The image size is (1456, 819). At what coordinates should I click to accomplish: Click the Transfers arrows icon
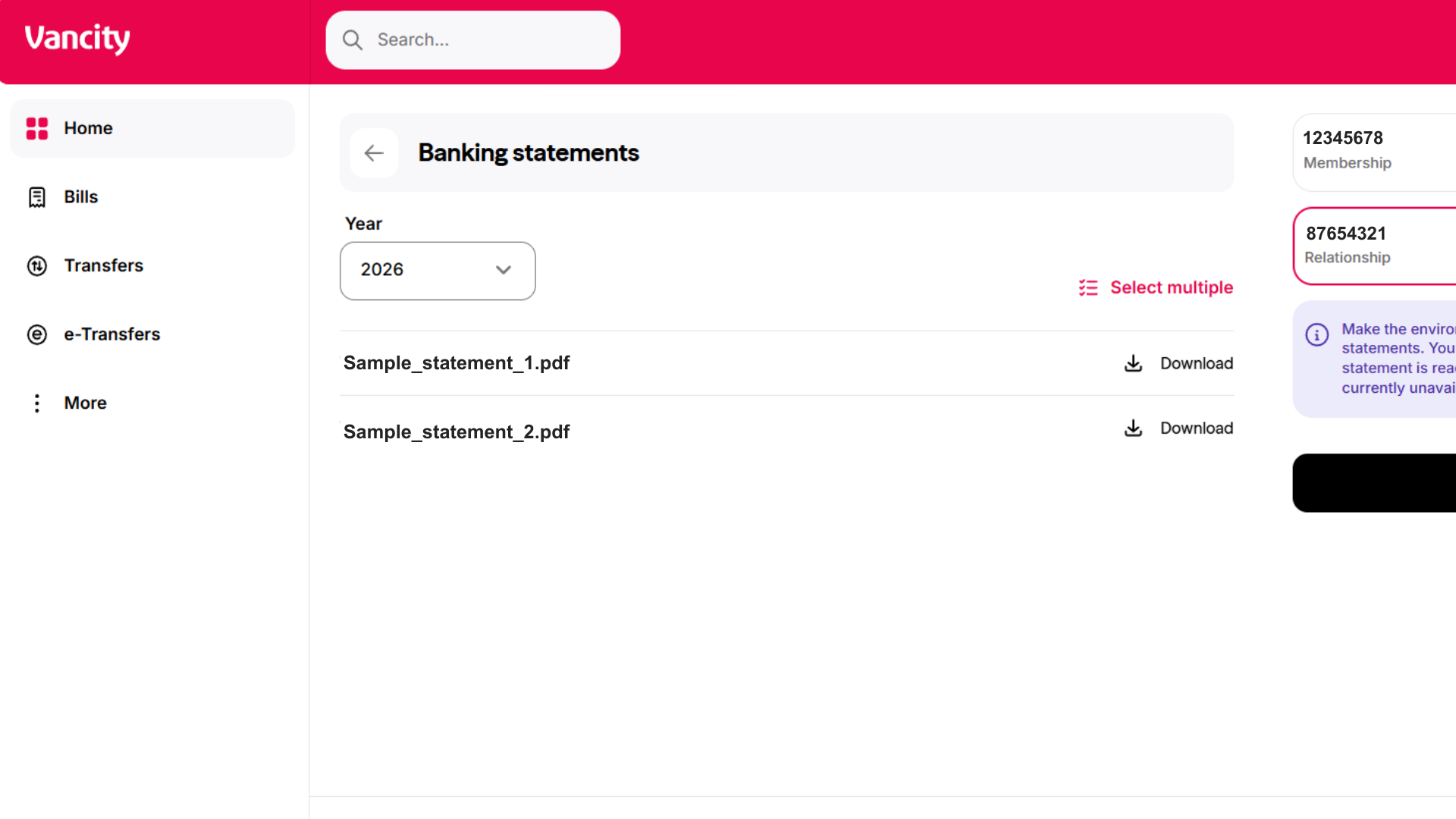pyautogui.click(x=37, y=266)
